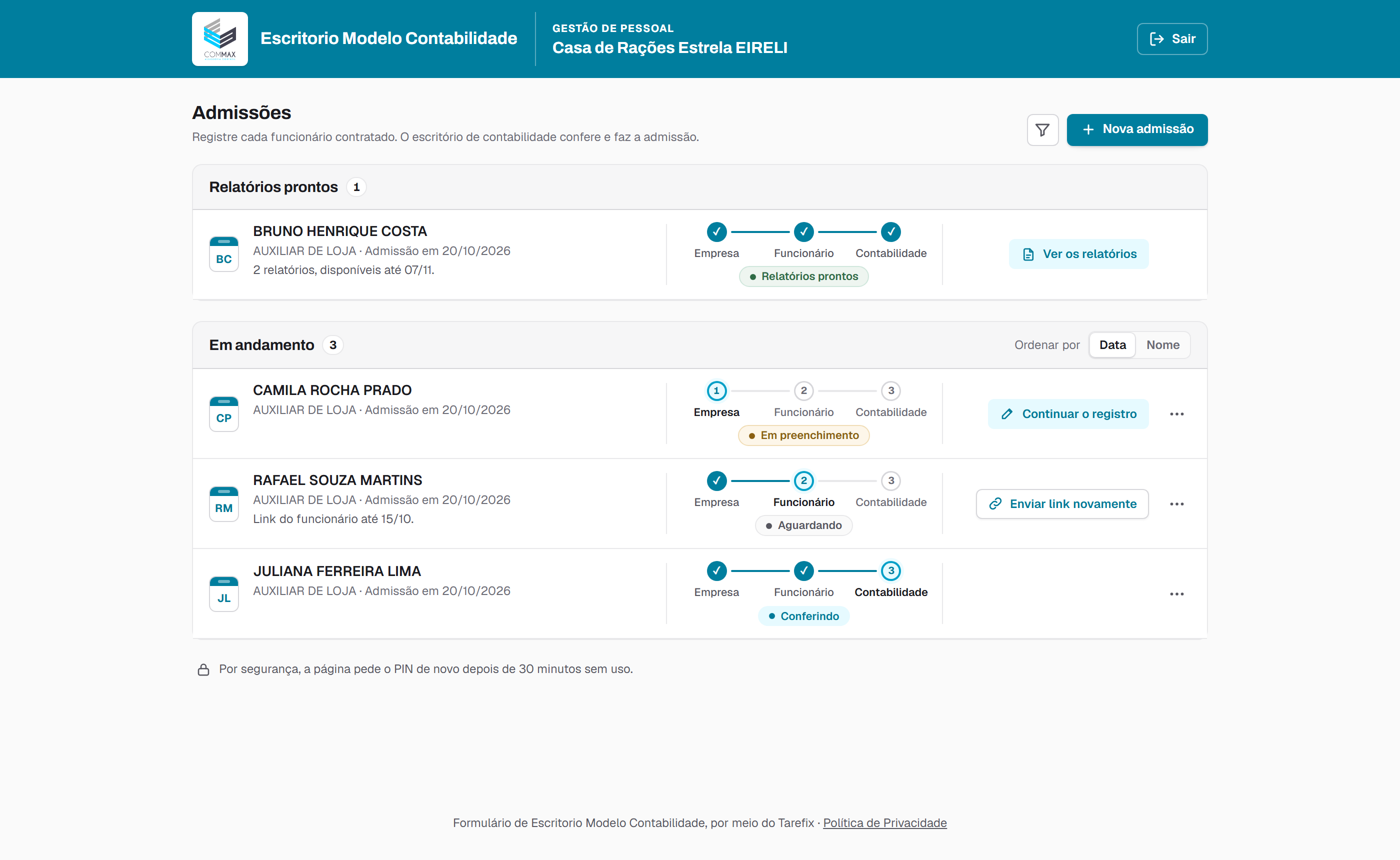Click the lock icon beside the PIN notice
Image resolution: width=1400 pixels, height=860 pixels.
[203, 669]
